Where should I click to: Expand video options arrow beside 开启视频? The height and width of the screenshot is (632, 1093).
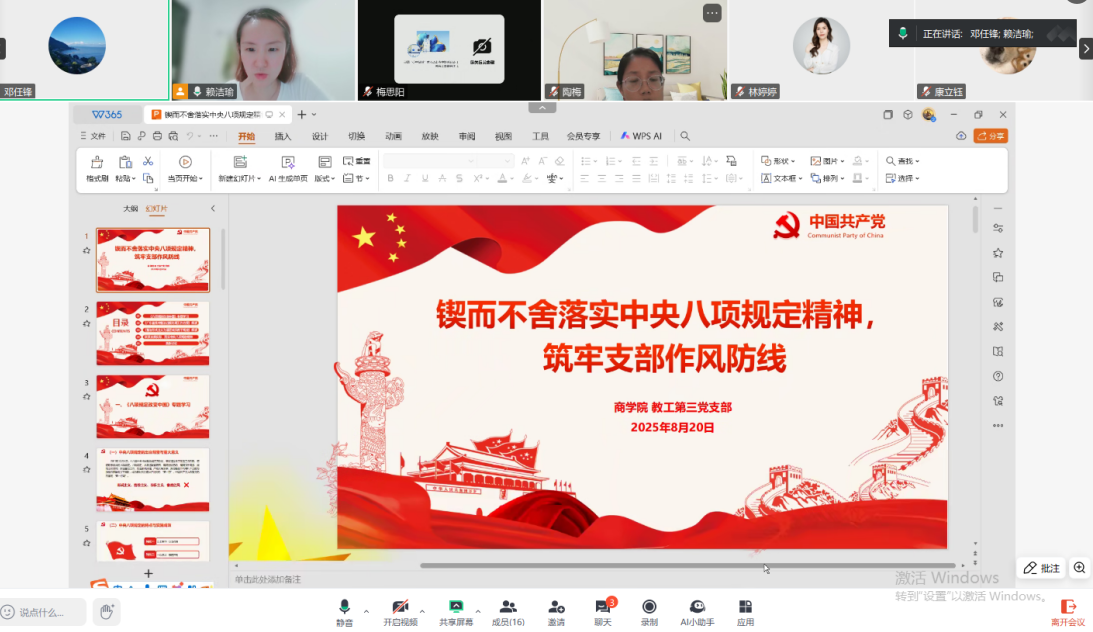(x=422, y=610)
